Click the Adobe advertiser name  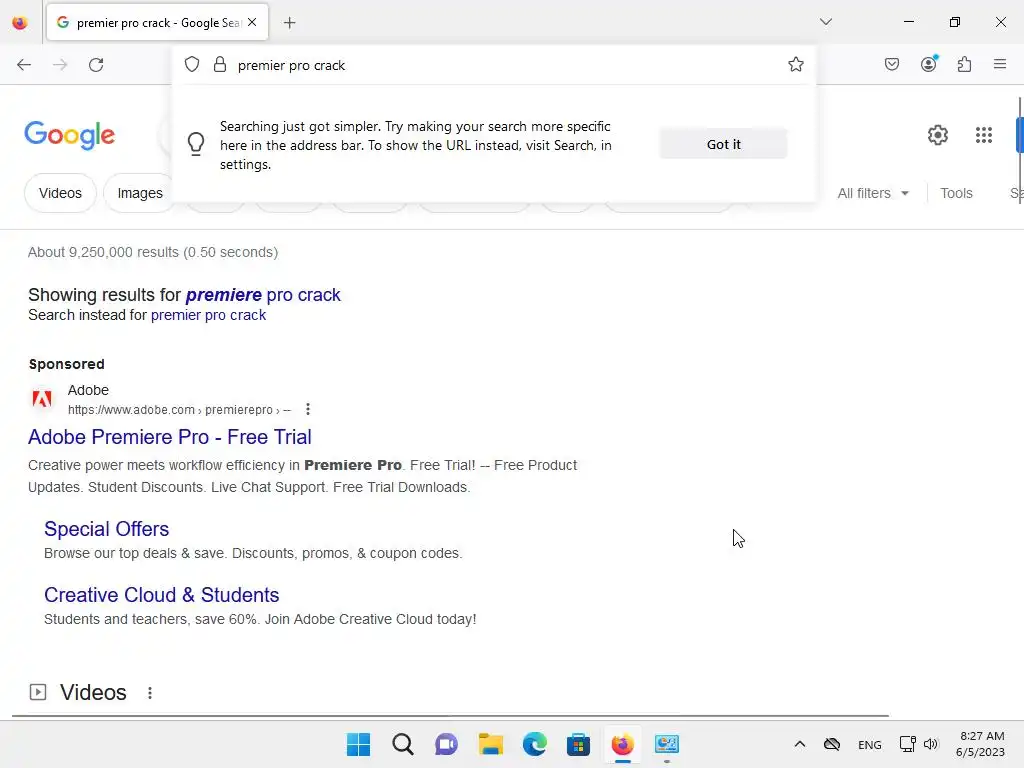88,390
